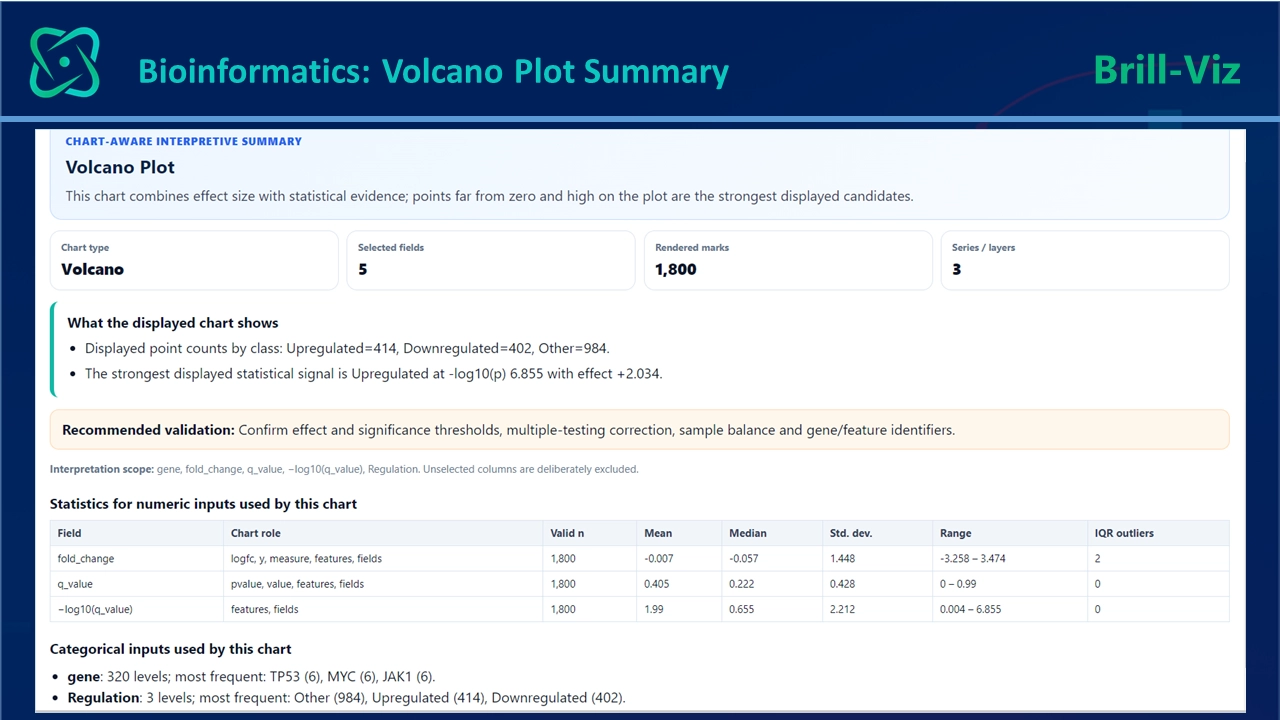The width and height of the screenshot is (1280, 720).
Task: Click the atom logo icon
Action: coord(65,62)
